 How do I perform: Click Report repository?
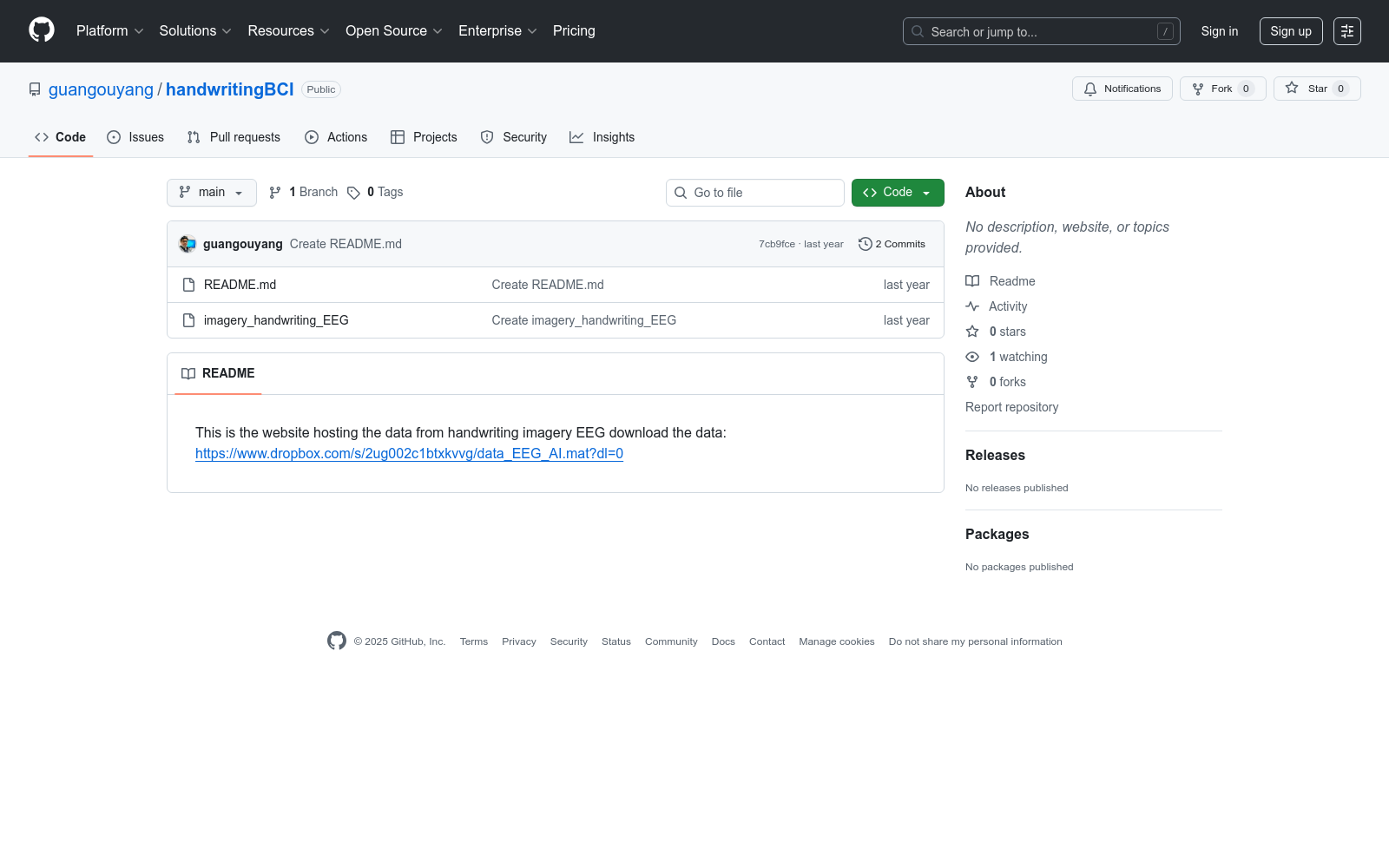click(1011, 407)
